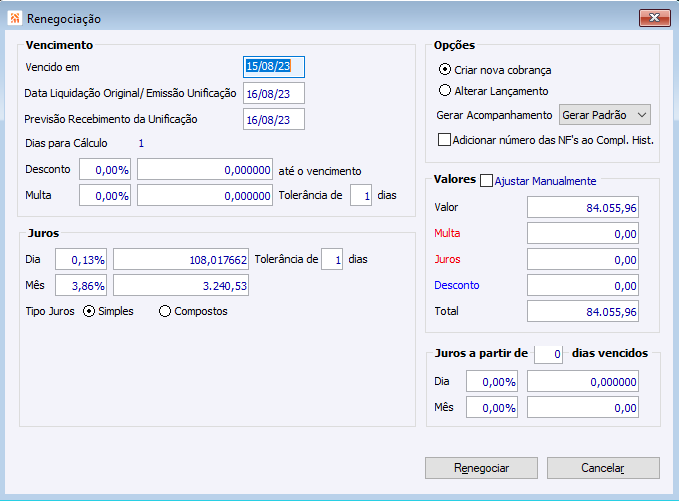Click the Data Liquidação Original date field
Image resolution: width=679 pixels, height=501 pixels.
pyautogui.click(x=274, y=93)
